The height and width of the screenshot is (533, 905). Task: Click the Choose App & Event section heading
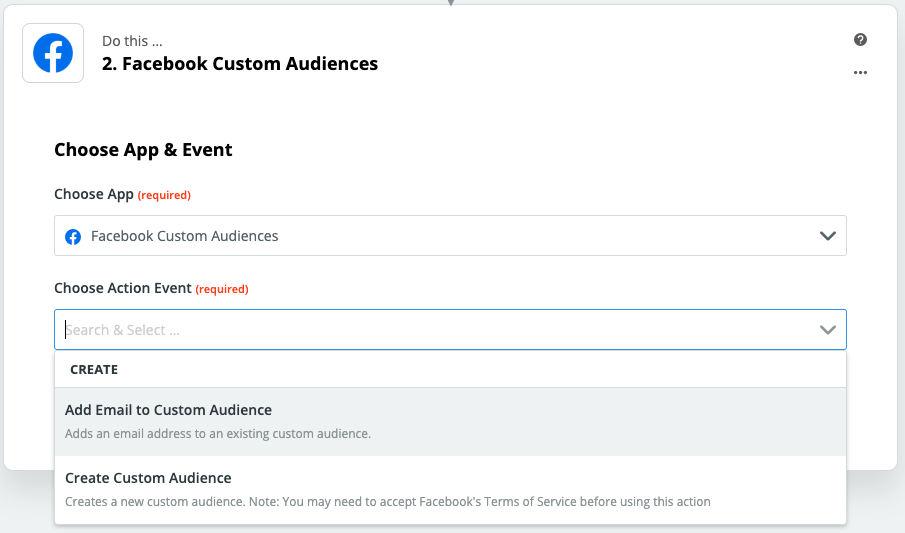tap(143, 150)
